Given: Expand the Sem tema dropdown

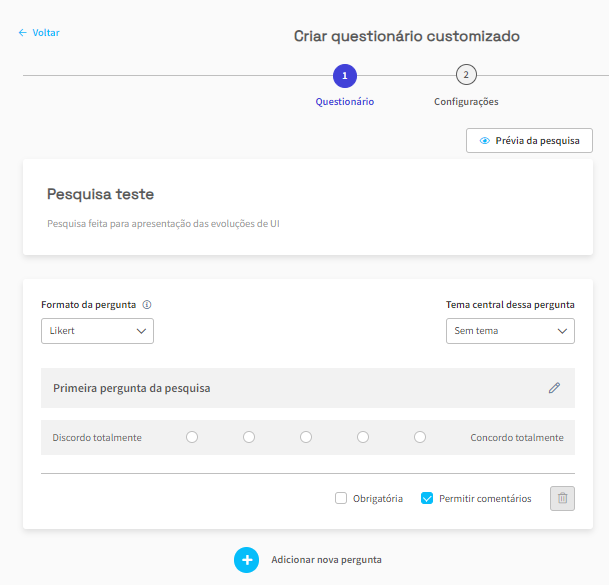Looking at the screenshot, I should click(510, 331).
